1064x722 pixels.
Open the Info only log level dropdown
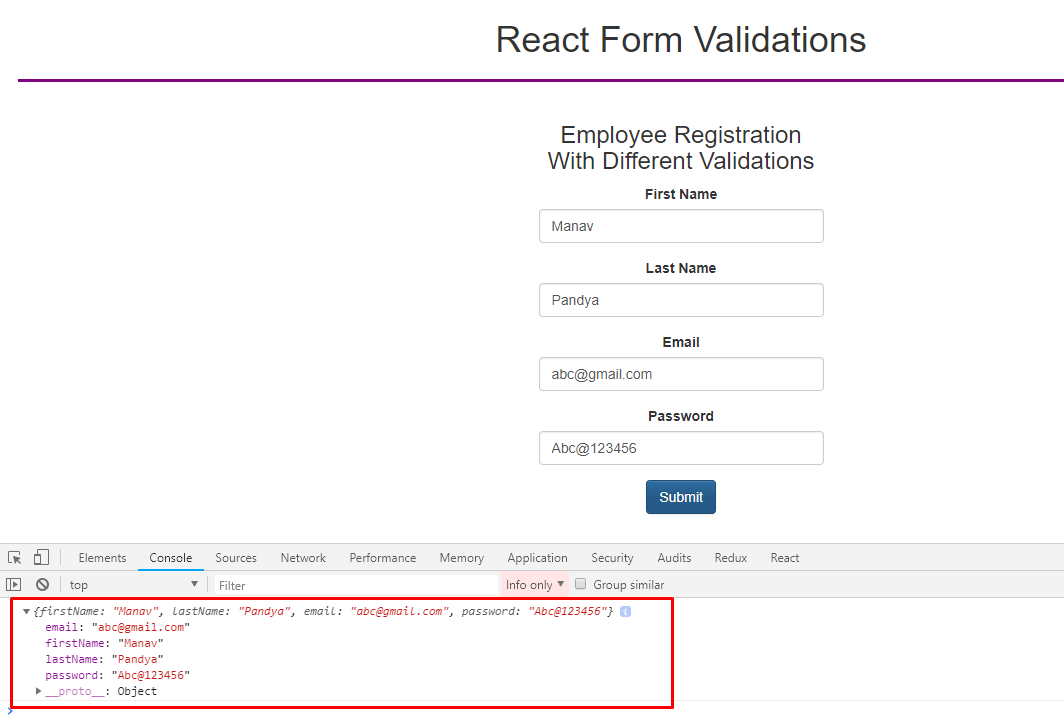pos(534,584)
